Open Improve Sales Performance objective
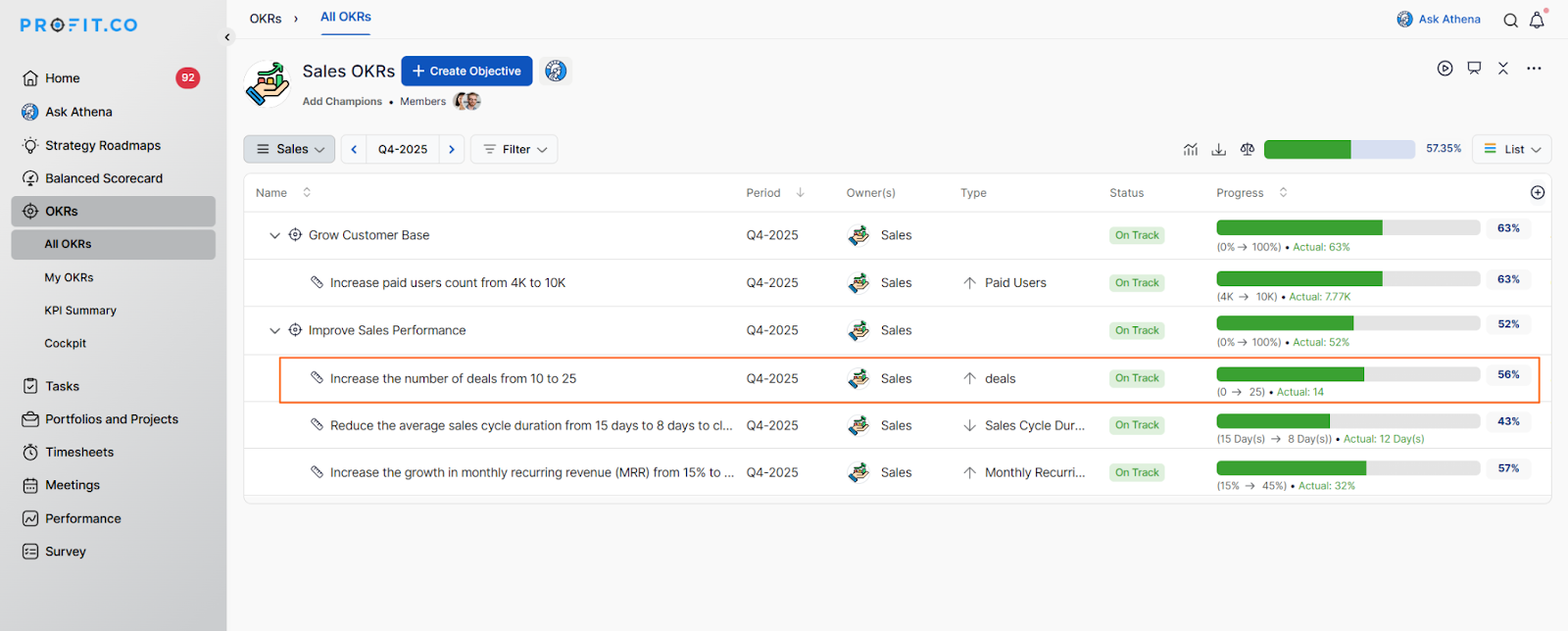Image resolution: width=1568 pixels, height=631 pixels. pos(387,330)
